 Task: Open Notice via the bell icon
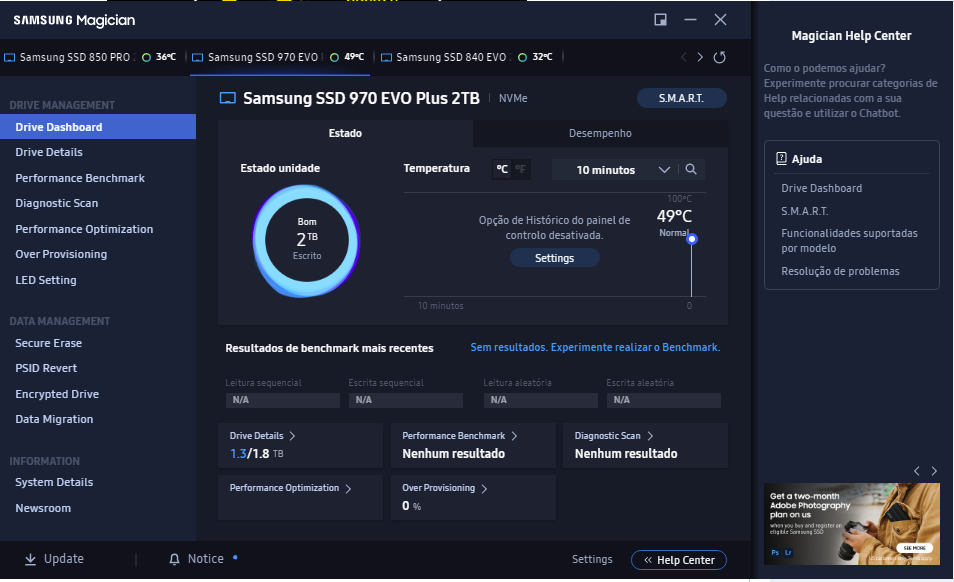pyautogui.click(x=175, y=559)
